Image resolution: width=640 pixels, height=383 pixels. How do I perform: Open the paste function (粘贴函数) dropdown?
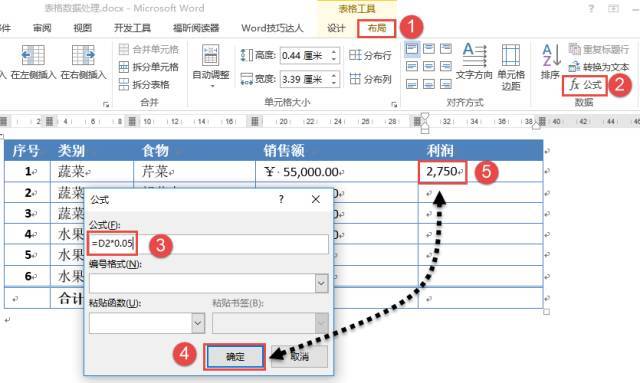[x=198, y=323]
